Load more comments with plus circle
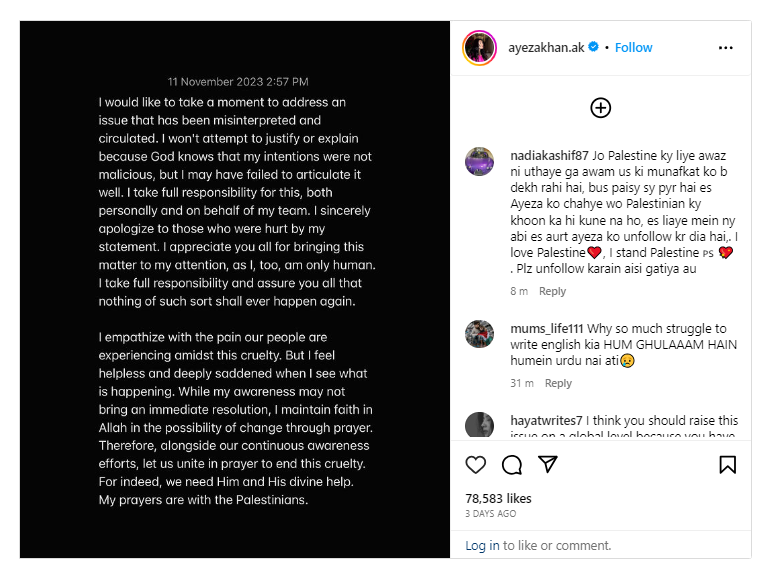This screenshot has width=759, height=579. (601, 108)
